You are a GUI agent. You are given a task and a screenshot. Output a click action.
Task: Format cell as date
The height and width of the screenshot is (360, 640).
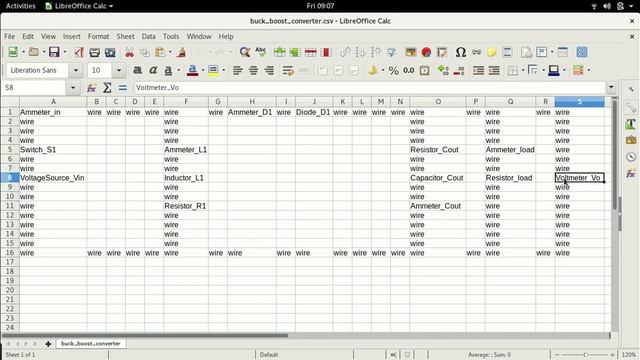pos(424,70)
